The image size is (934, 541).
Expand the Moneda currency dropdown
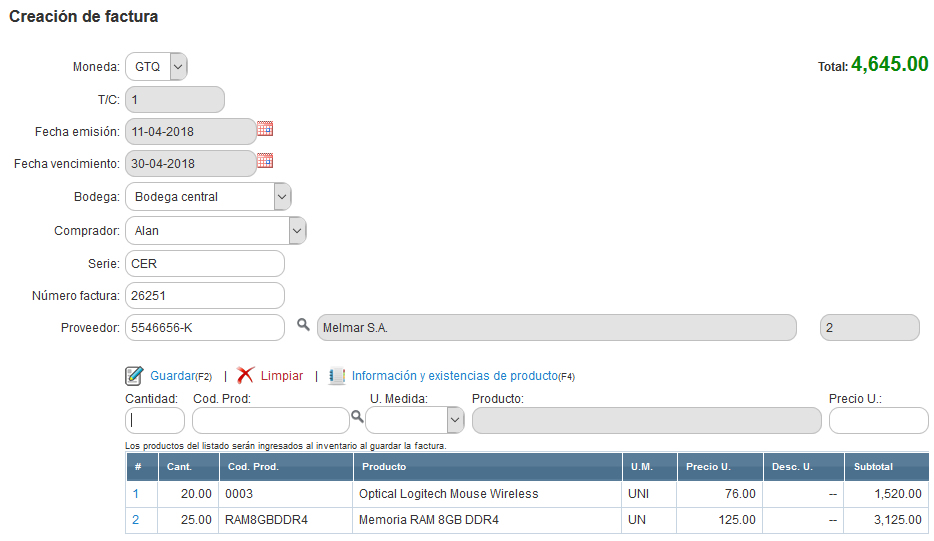177,67
